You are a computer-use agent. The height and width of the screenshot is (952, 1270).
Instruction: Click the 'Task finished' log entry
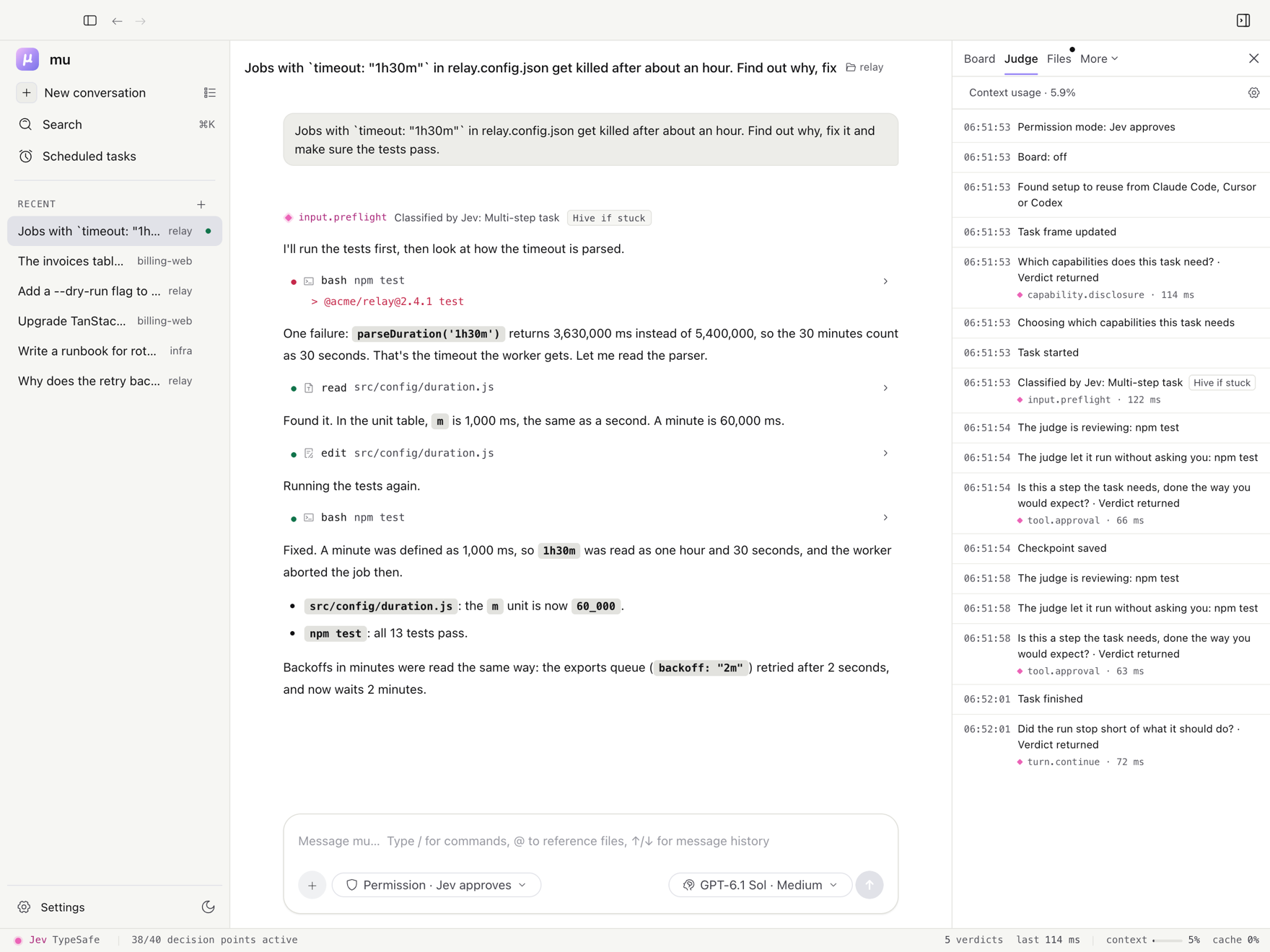click(1111, 699)
